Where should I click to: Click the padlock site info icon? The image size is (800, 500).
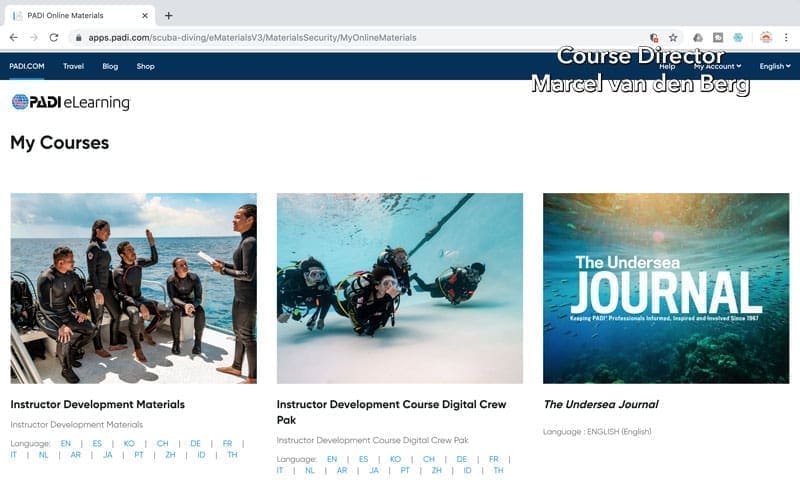click(78, 37)
